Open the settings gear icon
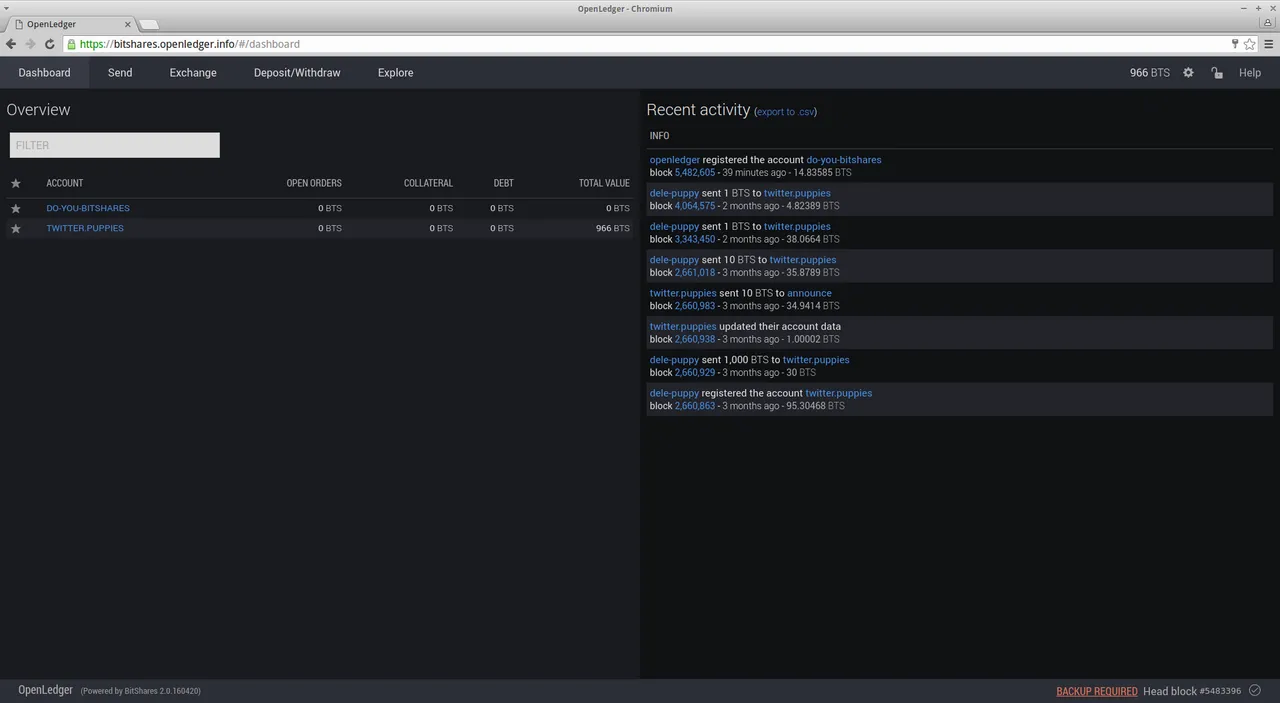This screenshot has height=703, width=1280. (1188, 73)
